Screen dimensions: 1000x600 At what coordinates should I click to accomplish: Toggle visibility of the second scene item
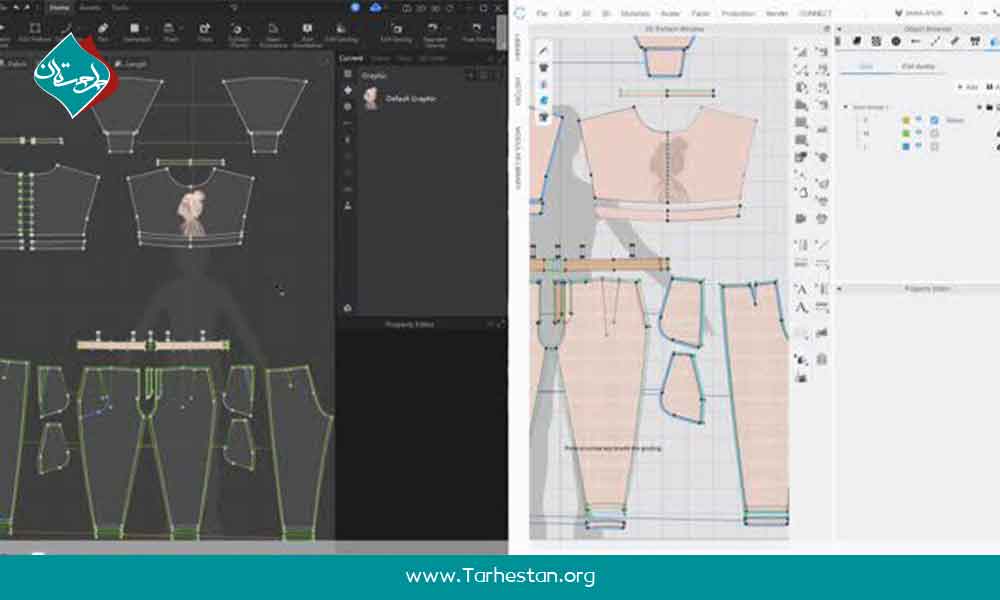coord(918,133)
